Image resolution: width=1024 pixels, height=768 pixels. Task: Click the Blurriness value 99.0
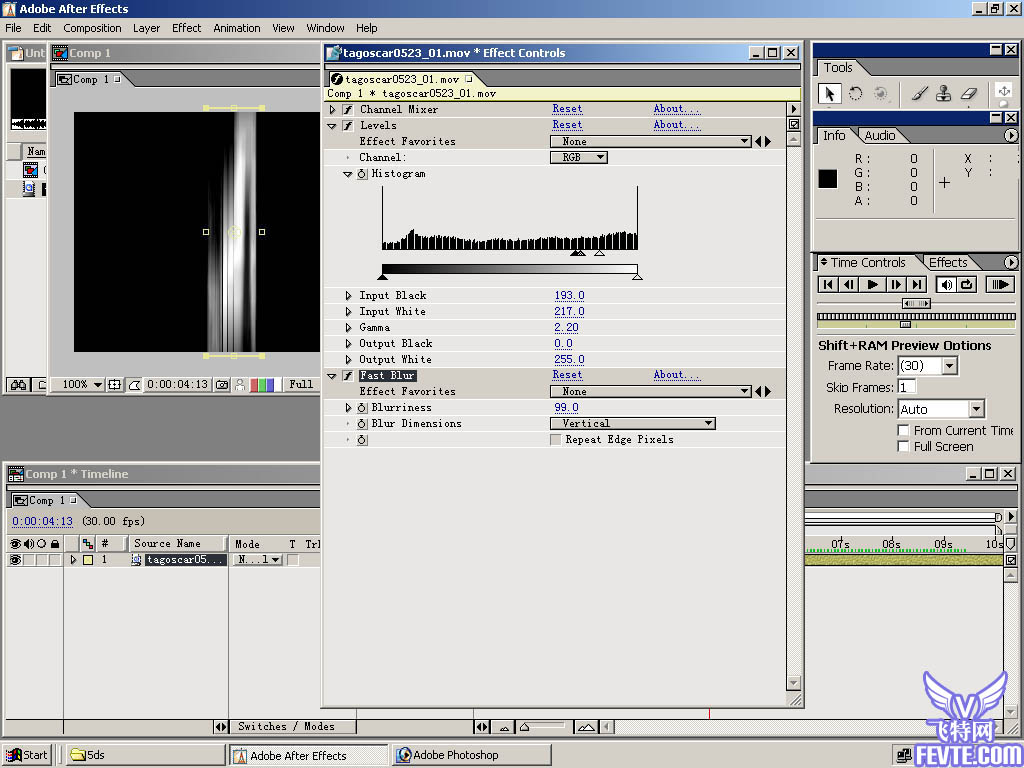click(566, 408)
